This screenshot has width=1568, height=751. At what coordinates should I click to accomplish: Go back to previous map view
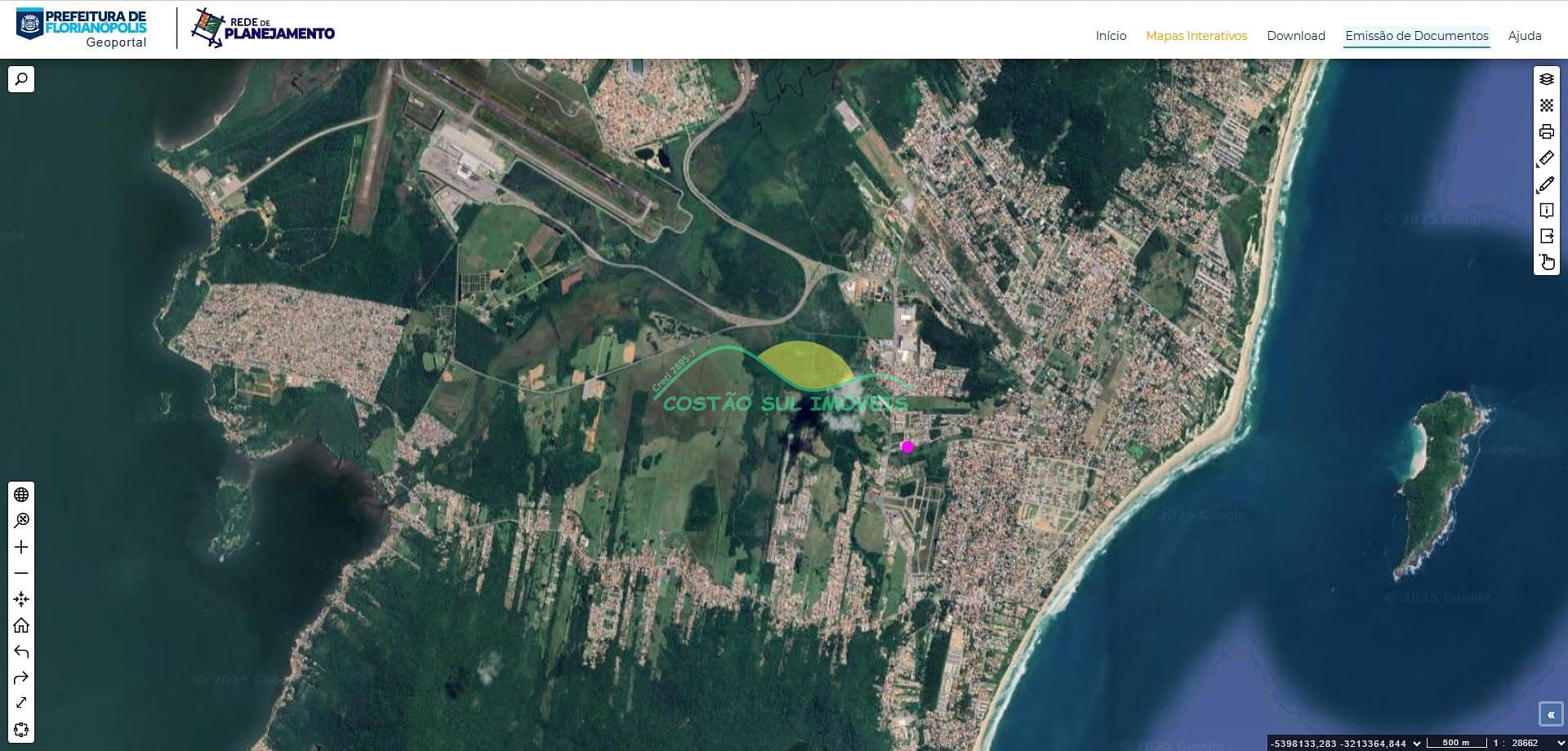[21, 651]
